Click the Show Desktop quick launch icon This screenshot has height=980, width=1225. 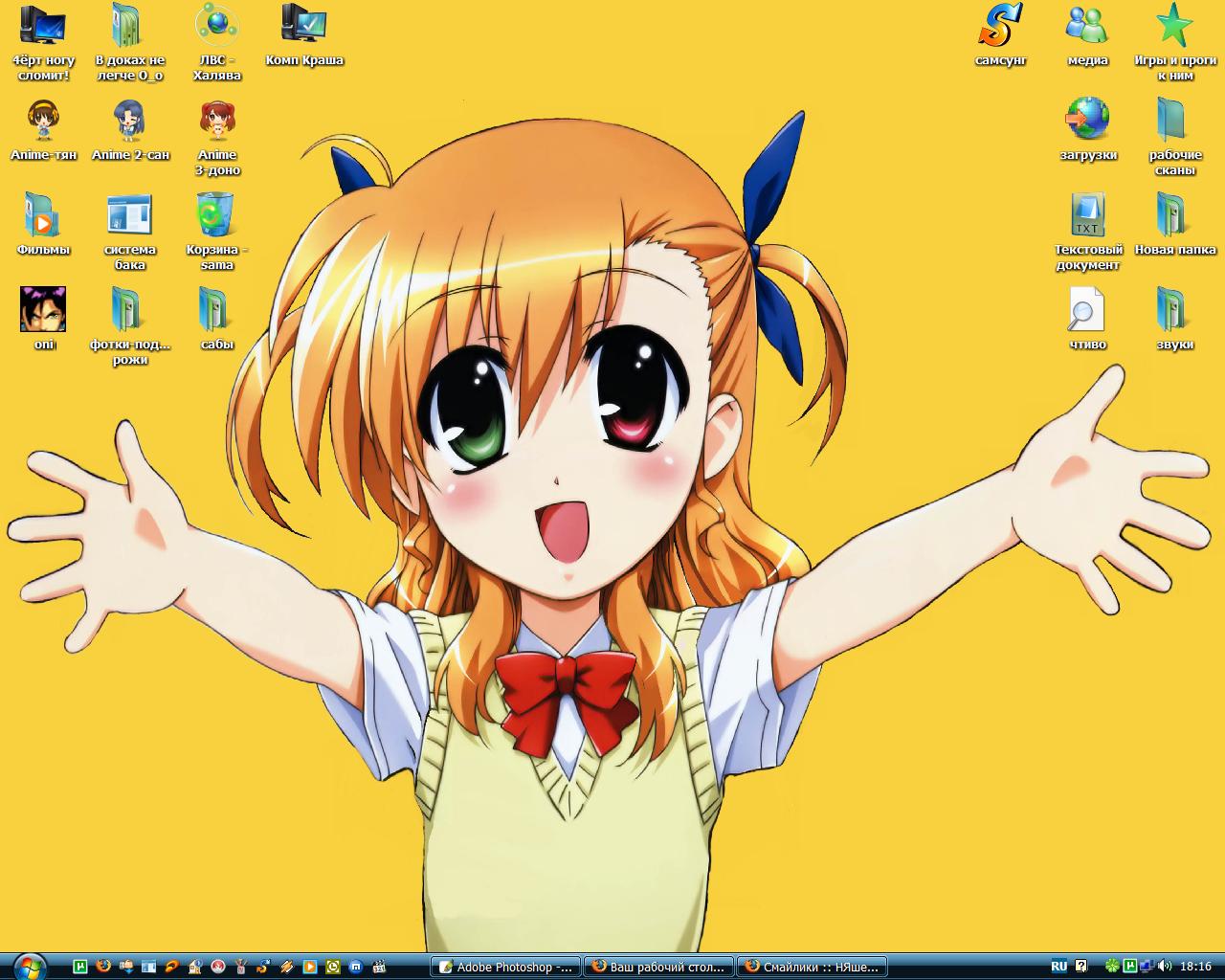[148, 967]
